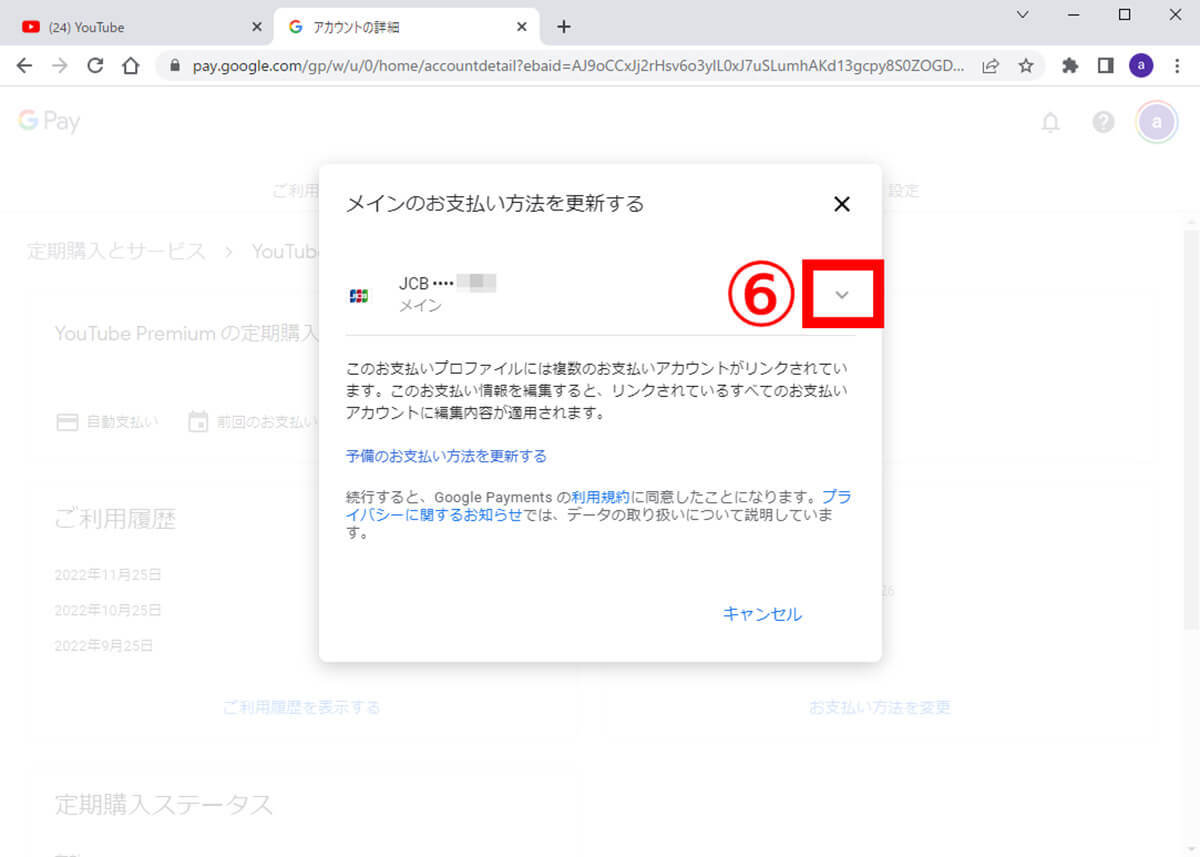Open Google account avatar on page
Screen dimensions: 1200x857
tap(1157, 122)
